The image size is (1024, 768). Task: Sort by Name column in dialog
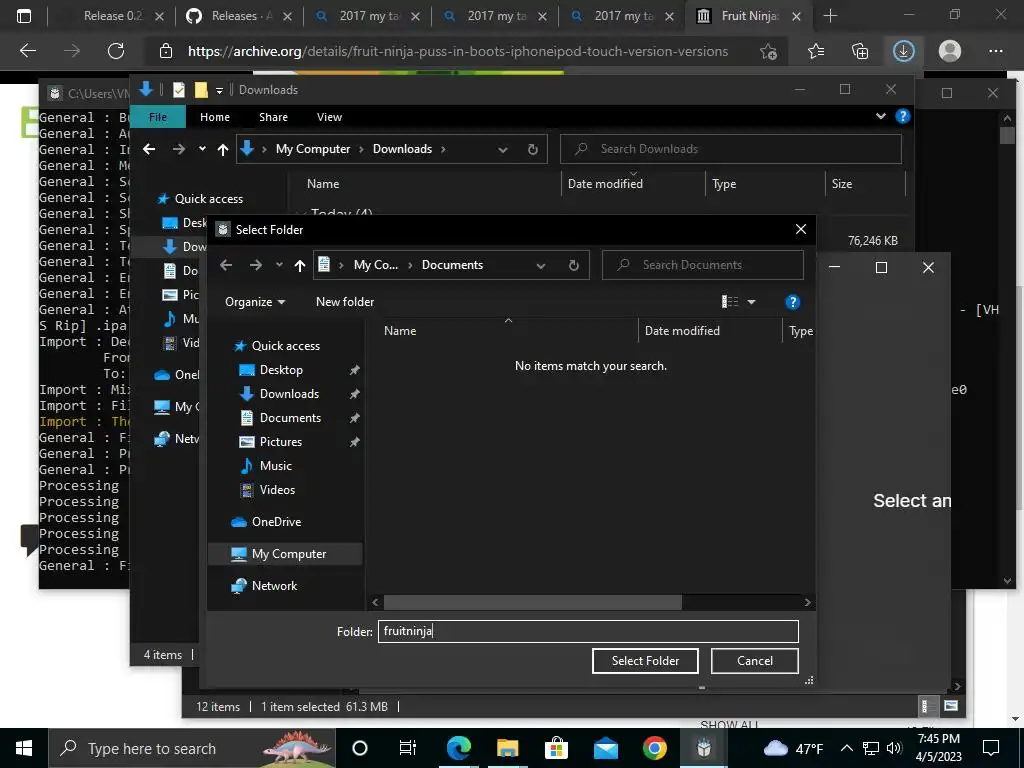pos(400,330)
